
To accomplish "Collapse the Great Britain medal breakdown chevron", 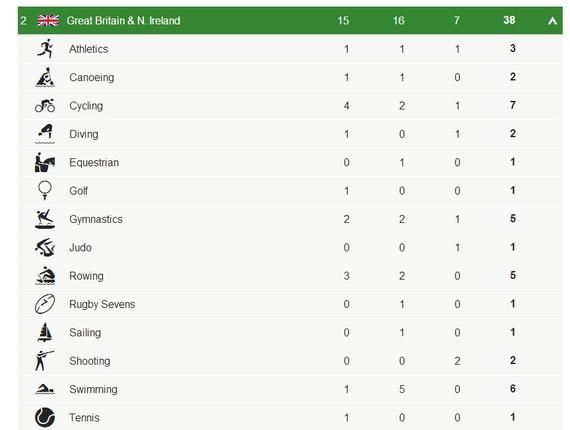I will 552,21.
